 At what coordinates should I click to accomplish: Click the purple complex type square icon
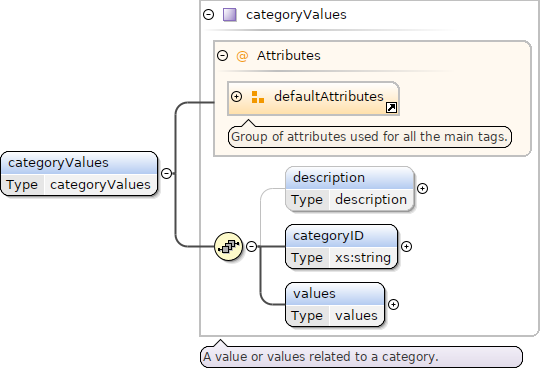230,15
